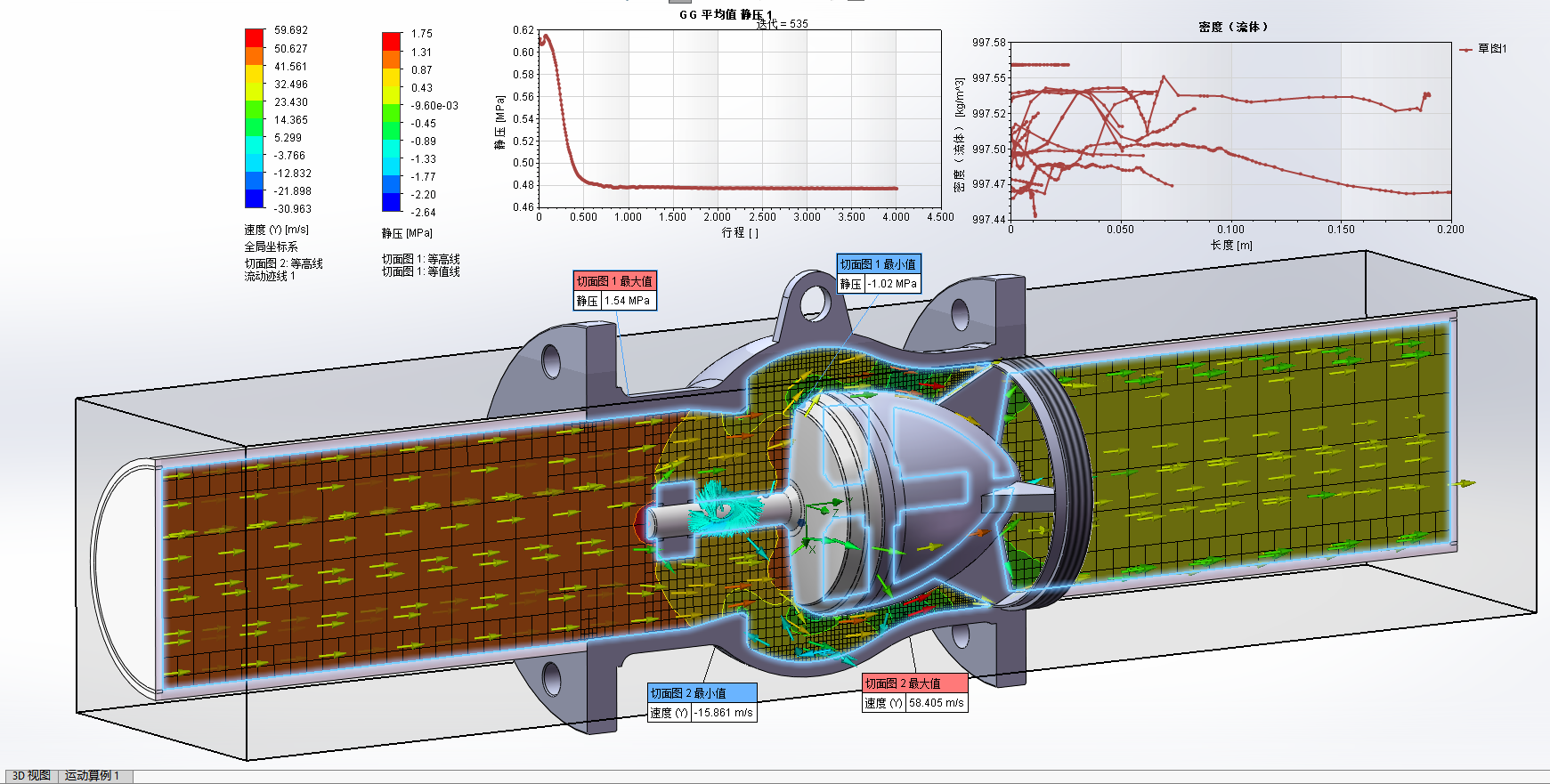This screenshot has height=784, width=1550.
Task: Select the lifting eye hole atop valve body
Action: click(x=815, y=303)
